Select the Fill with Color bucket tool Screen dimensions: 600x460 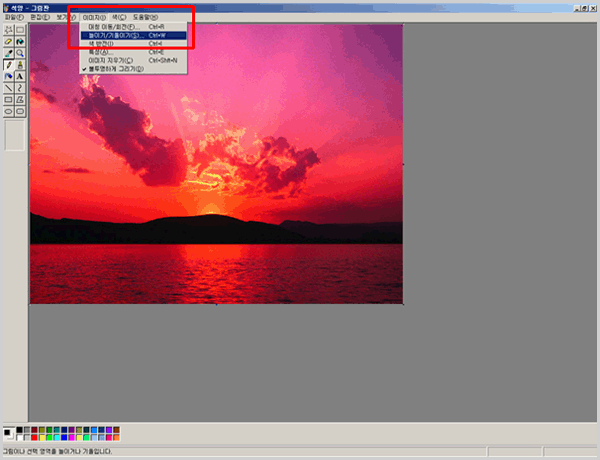tap(20, 41)
